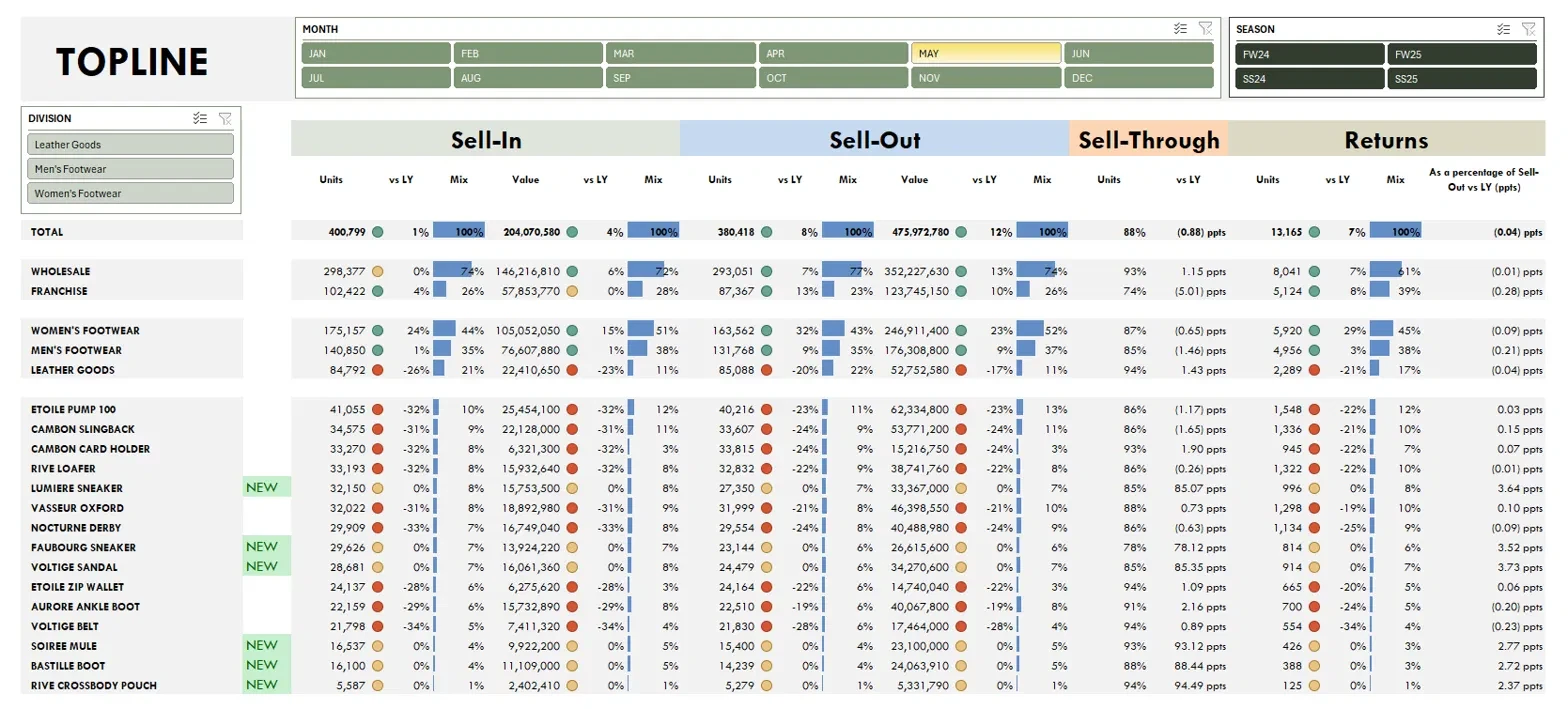Click the Sell-Through section header

coord(1148,139)
